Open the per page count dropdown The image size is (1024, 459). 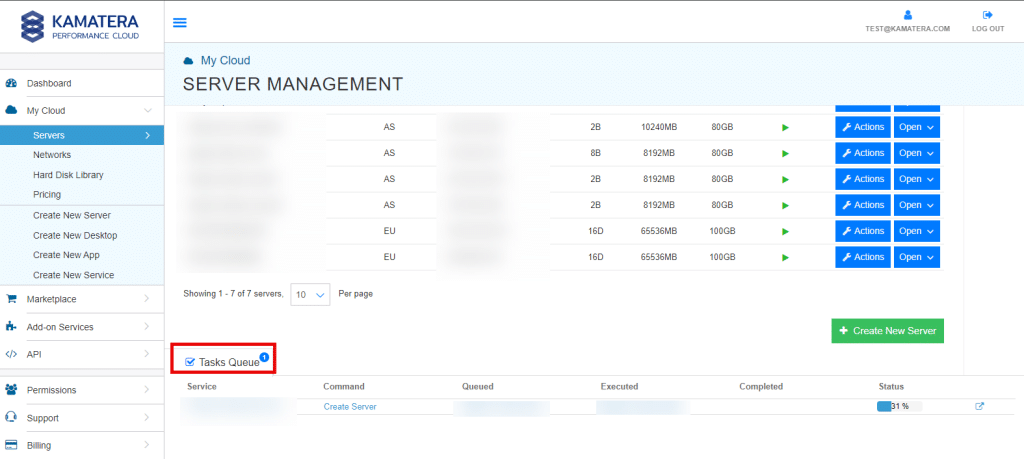click(310, 295)
